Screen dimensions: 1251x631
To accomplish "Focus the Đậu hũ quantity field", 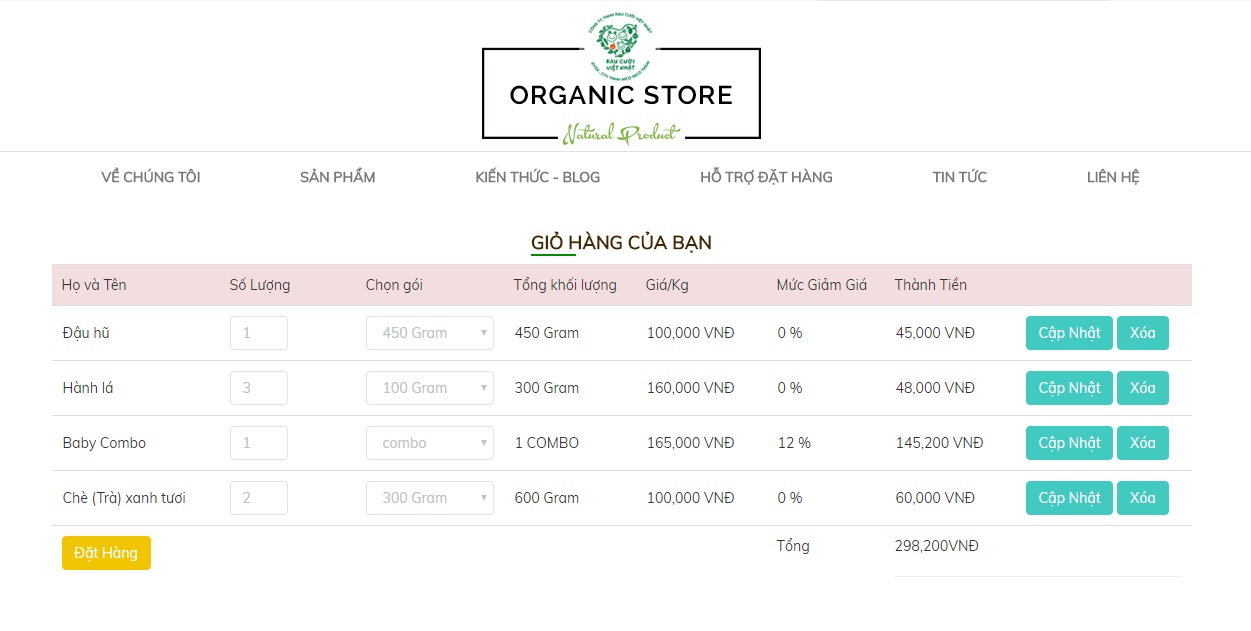I will [x=259, y=333].
